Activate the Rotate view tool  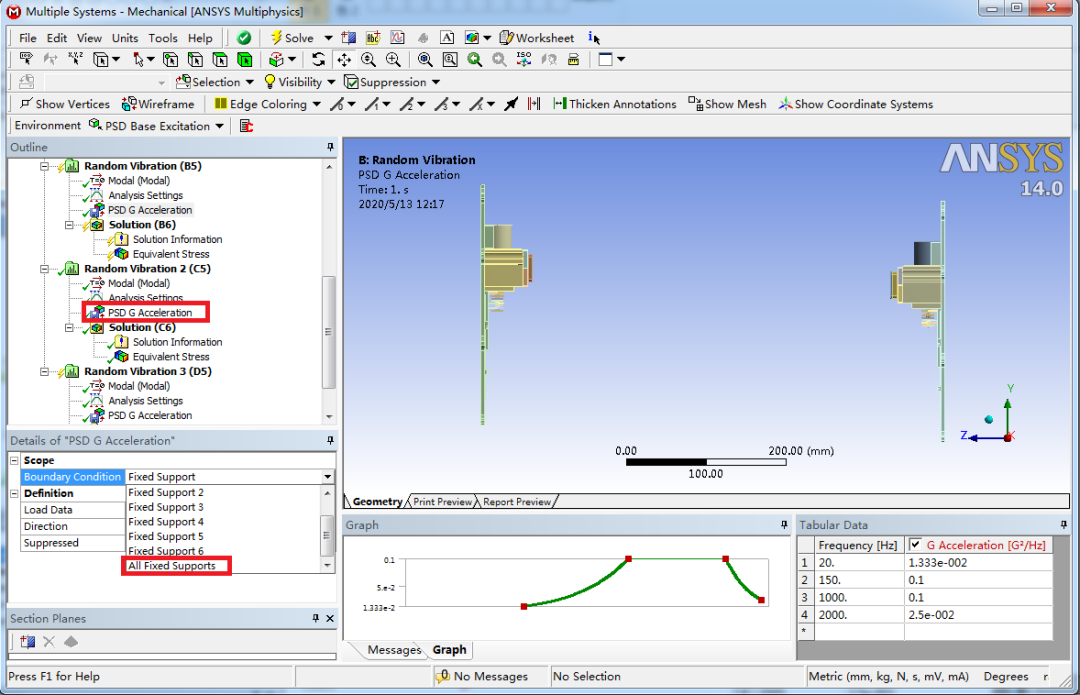318,60
